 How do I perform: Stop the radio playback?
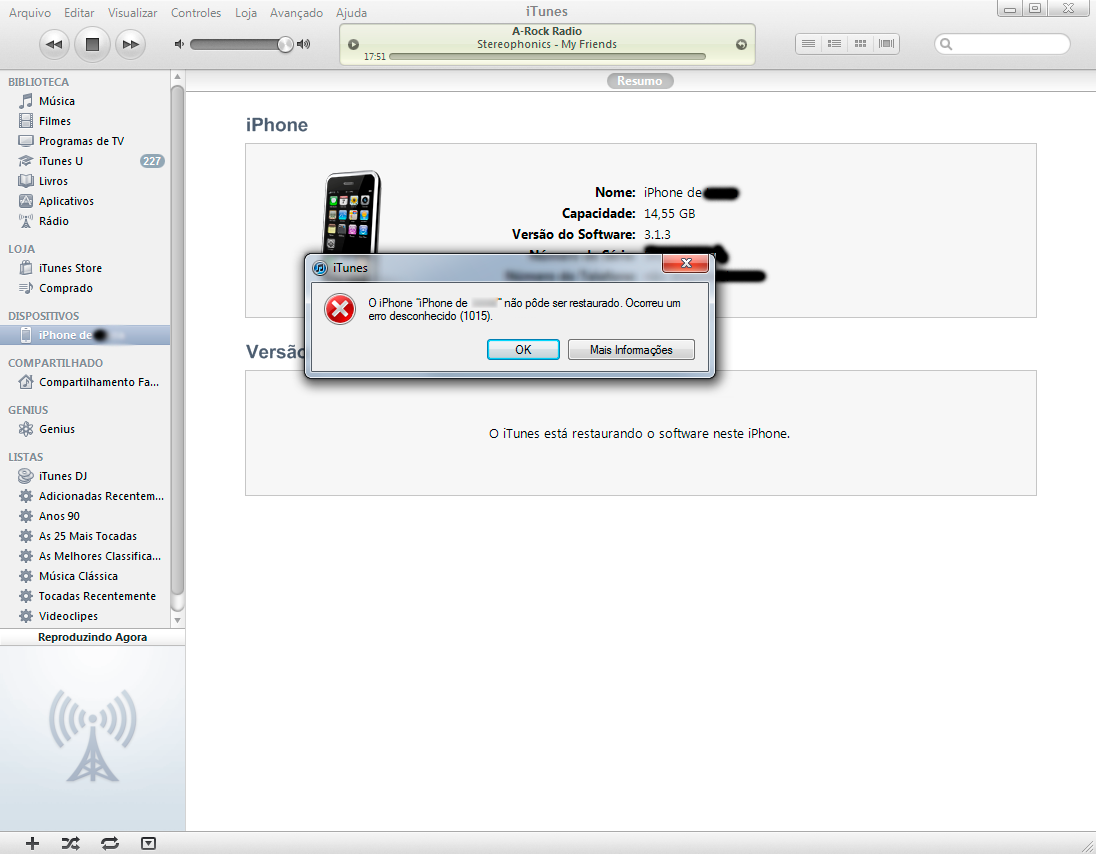coord(92,44)
